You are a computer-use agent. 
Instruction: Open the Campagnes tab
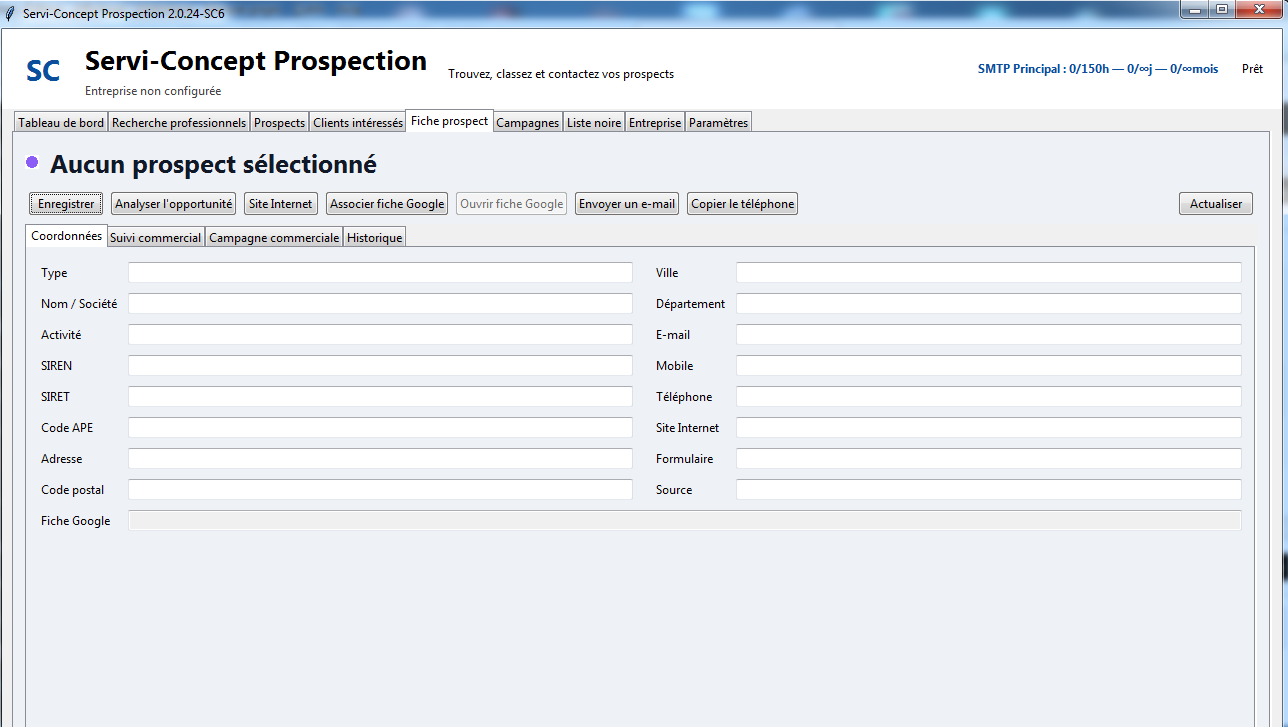(528, 123)
